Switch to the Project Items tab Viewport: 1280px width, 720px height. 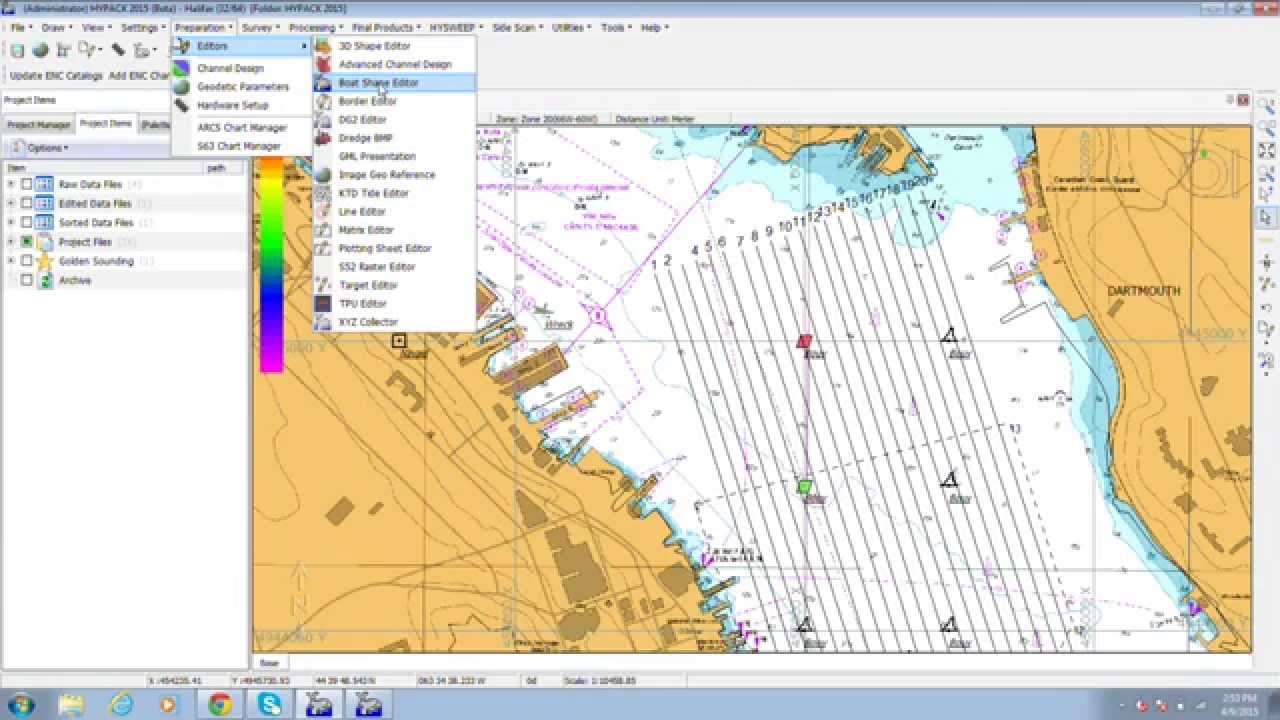tap(105, 124)
